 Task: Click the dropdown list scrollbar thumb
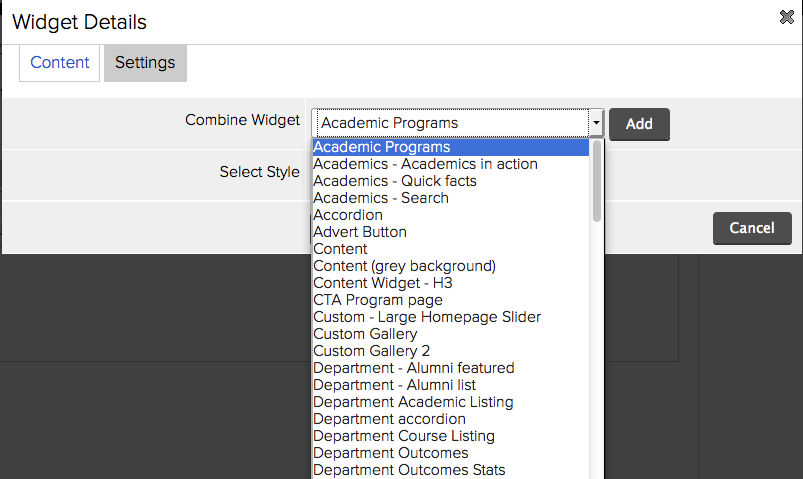pyautogui.click(x=597, y=181)
